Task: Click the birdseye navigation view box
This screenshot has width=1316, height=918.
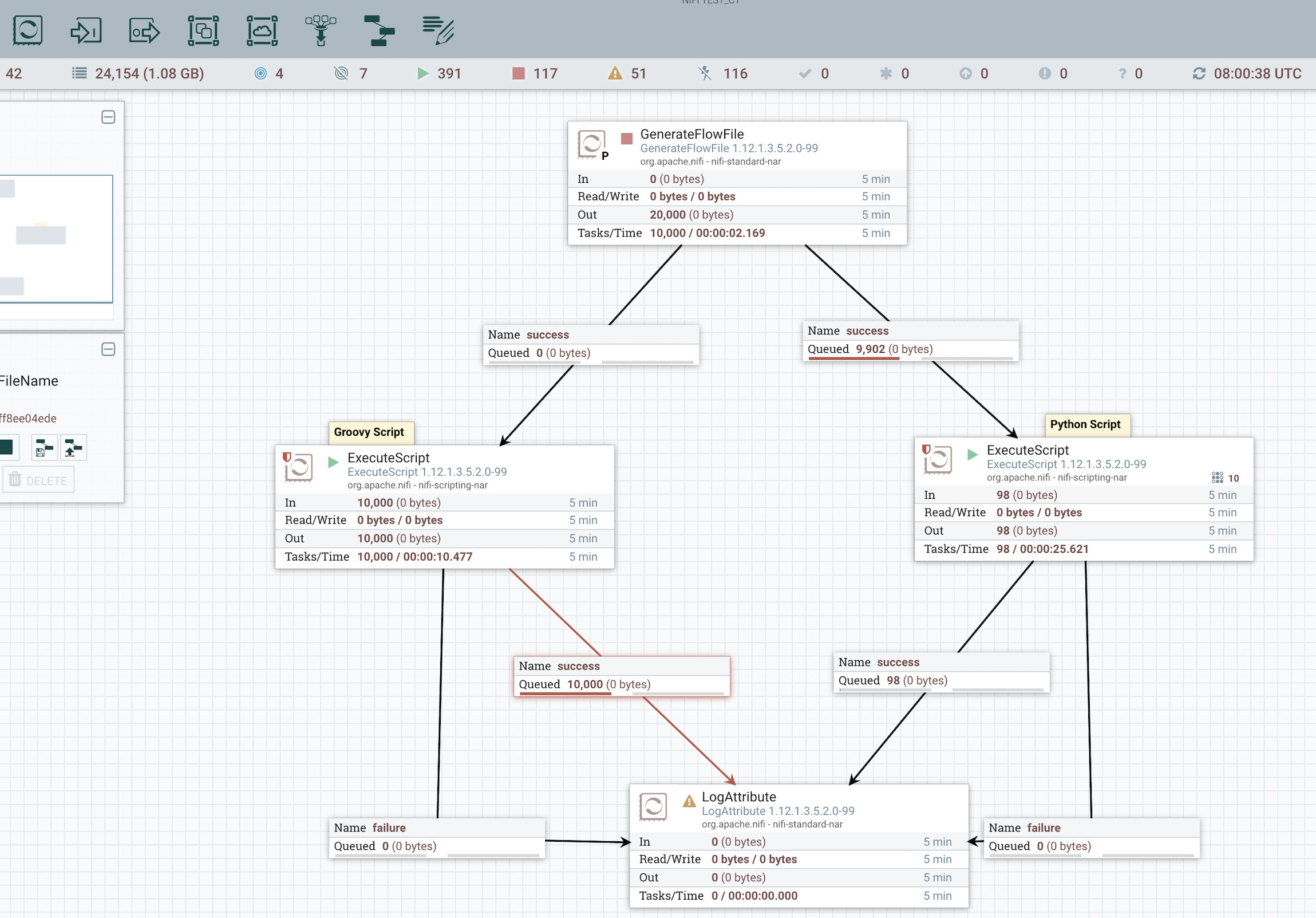Action: click(56, 239)
